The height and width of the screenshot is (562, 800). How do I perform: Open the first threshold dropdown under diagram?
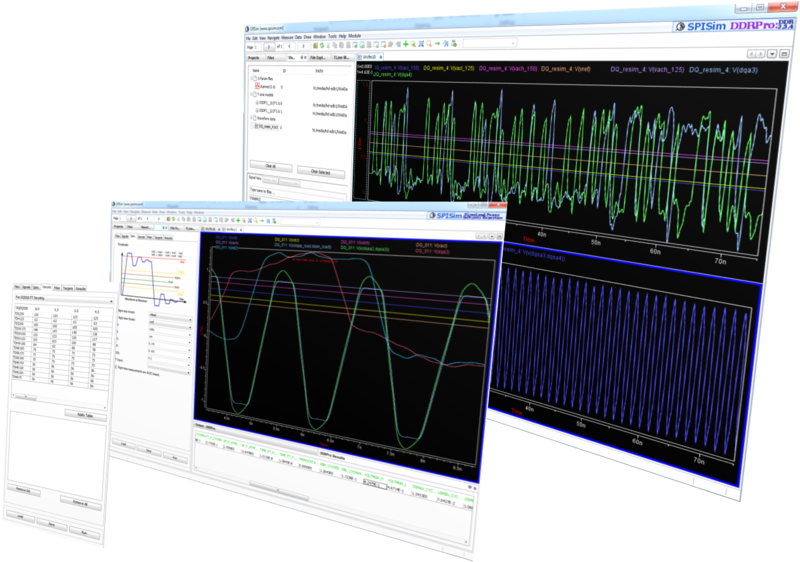[x=168, y=313]
